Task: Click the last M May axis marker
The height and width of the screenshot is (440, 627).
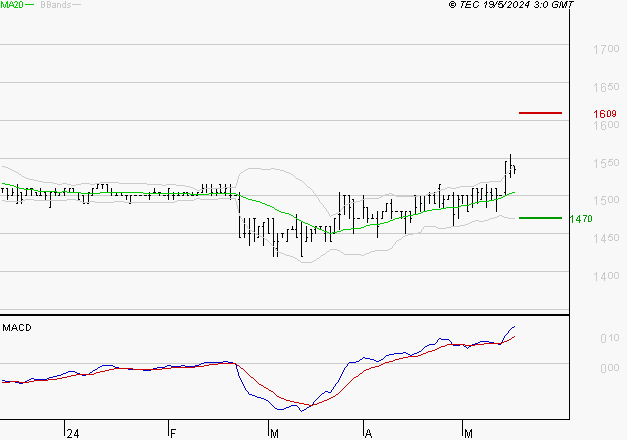Action: (468, 434)
